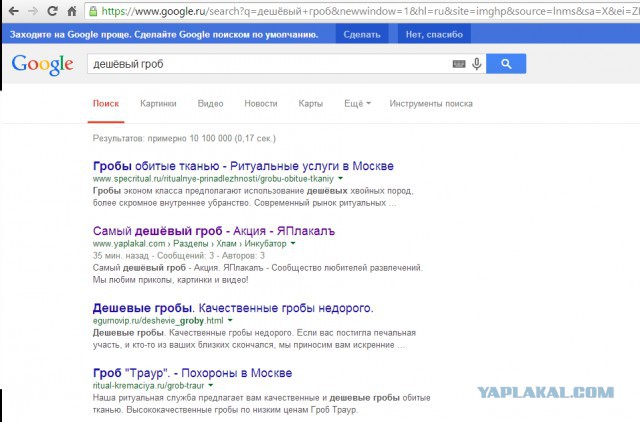Open the Карты tab
The width and height of the screenshot is (640, 422).
point(311,104)
